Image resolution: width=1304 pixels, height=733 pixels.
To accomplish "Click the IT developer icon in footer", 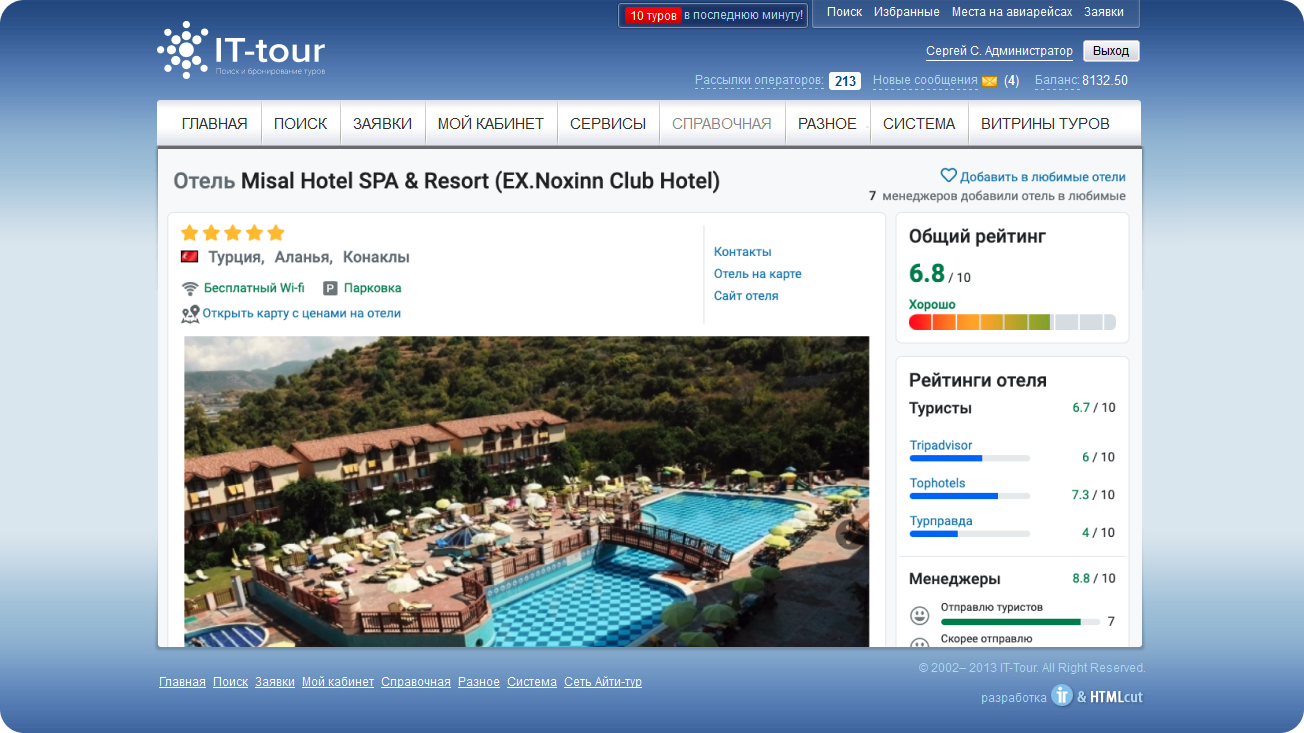I will click(x=1062, y=695).
